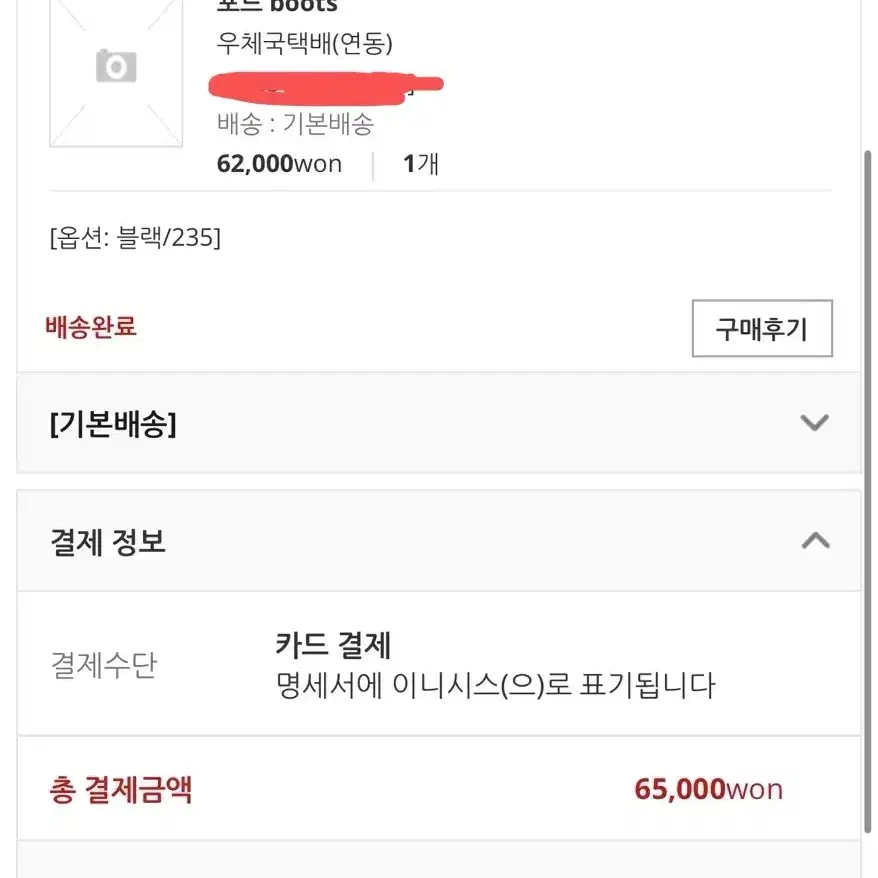Click the product placeholder thumbnail image
This screenshot has width=878, height=878.
click(x=116, y=73)
